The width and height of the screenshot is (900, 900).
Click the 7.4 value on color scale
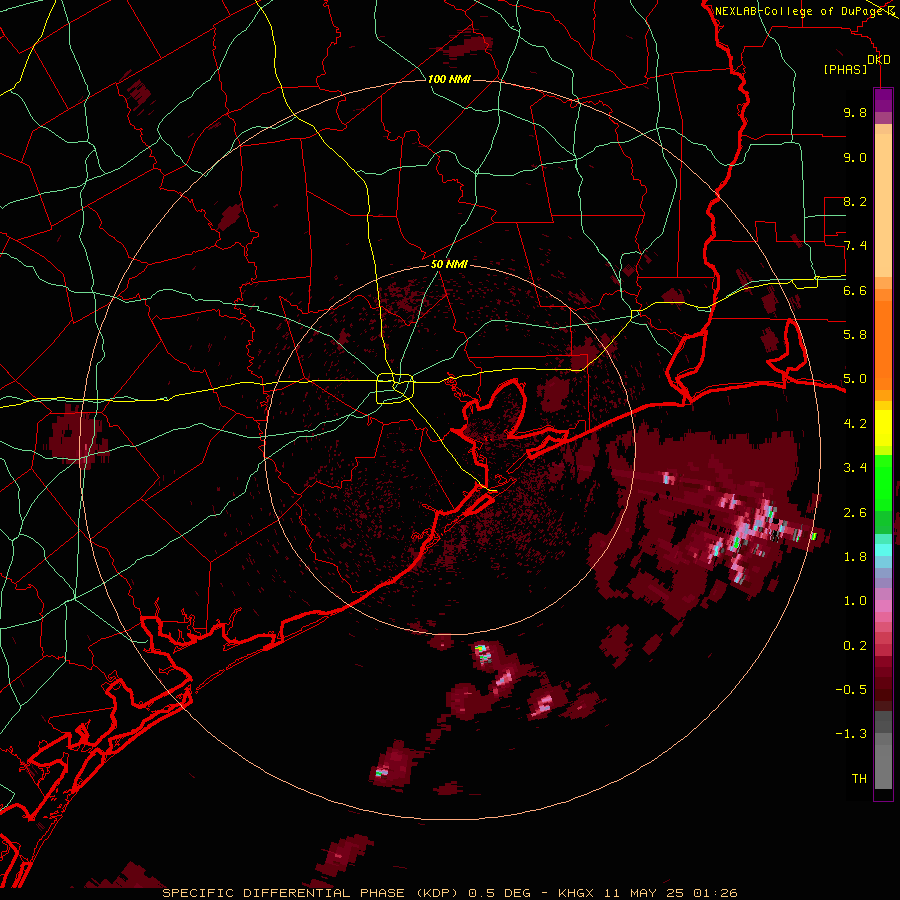point(855,246)
